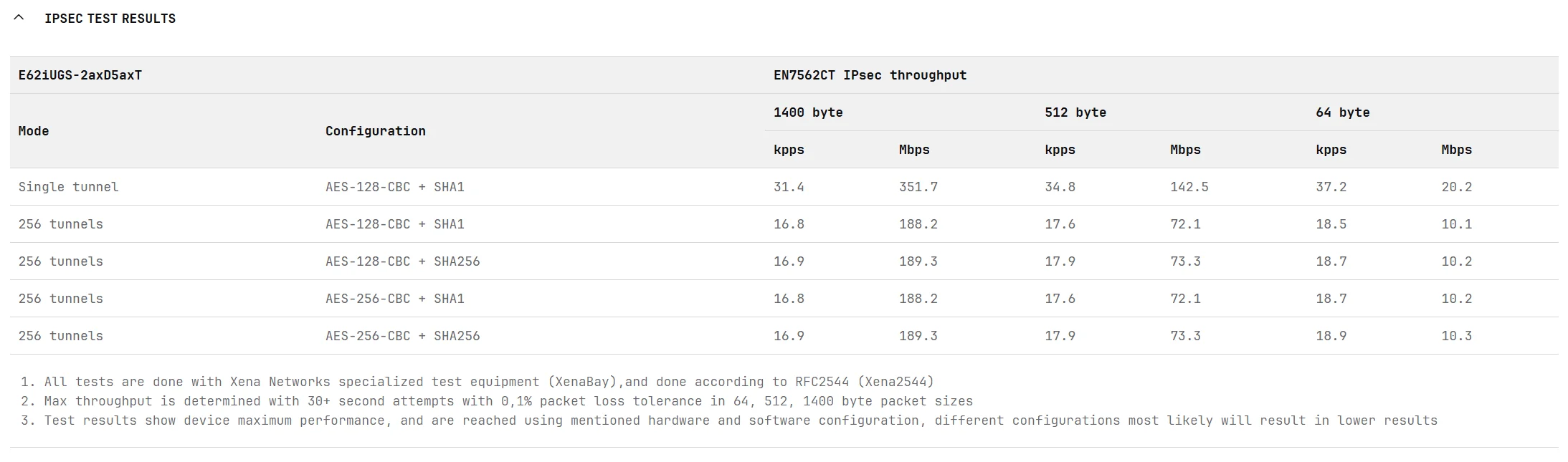
Task: Click the Single tunnel 142.5 Mbps value
Action: click(x=1189, y=187)
